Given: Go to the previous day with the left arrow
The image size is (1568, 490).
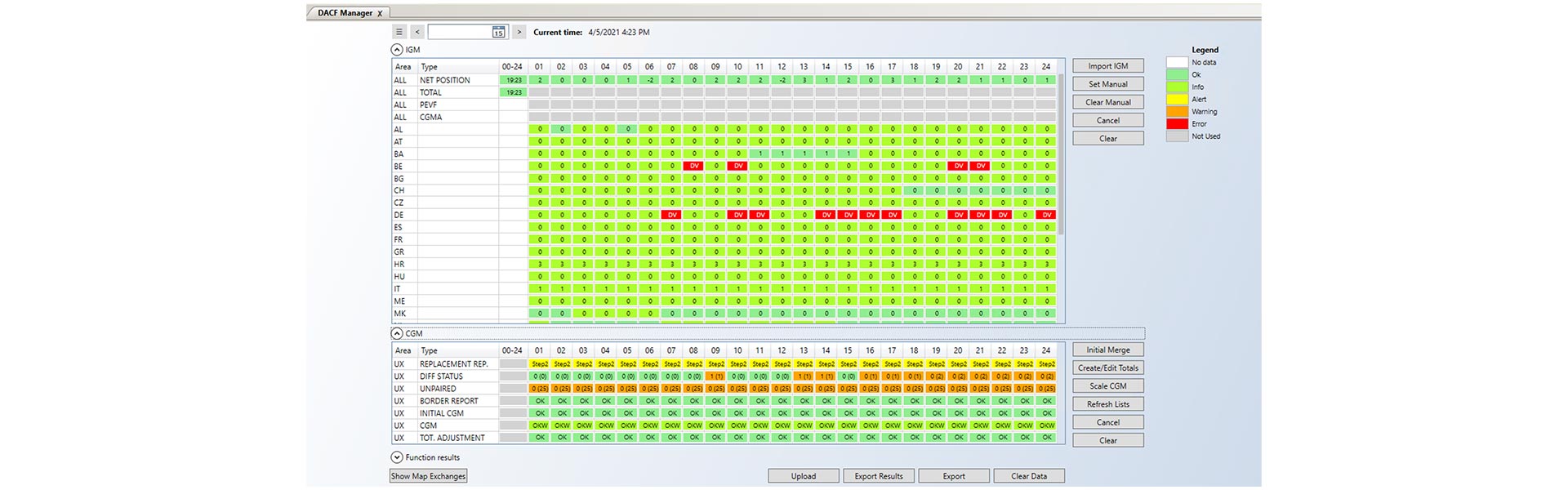Looking at the screenshot, I should coord(417,32).
